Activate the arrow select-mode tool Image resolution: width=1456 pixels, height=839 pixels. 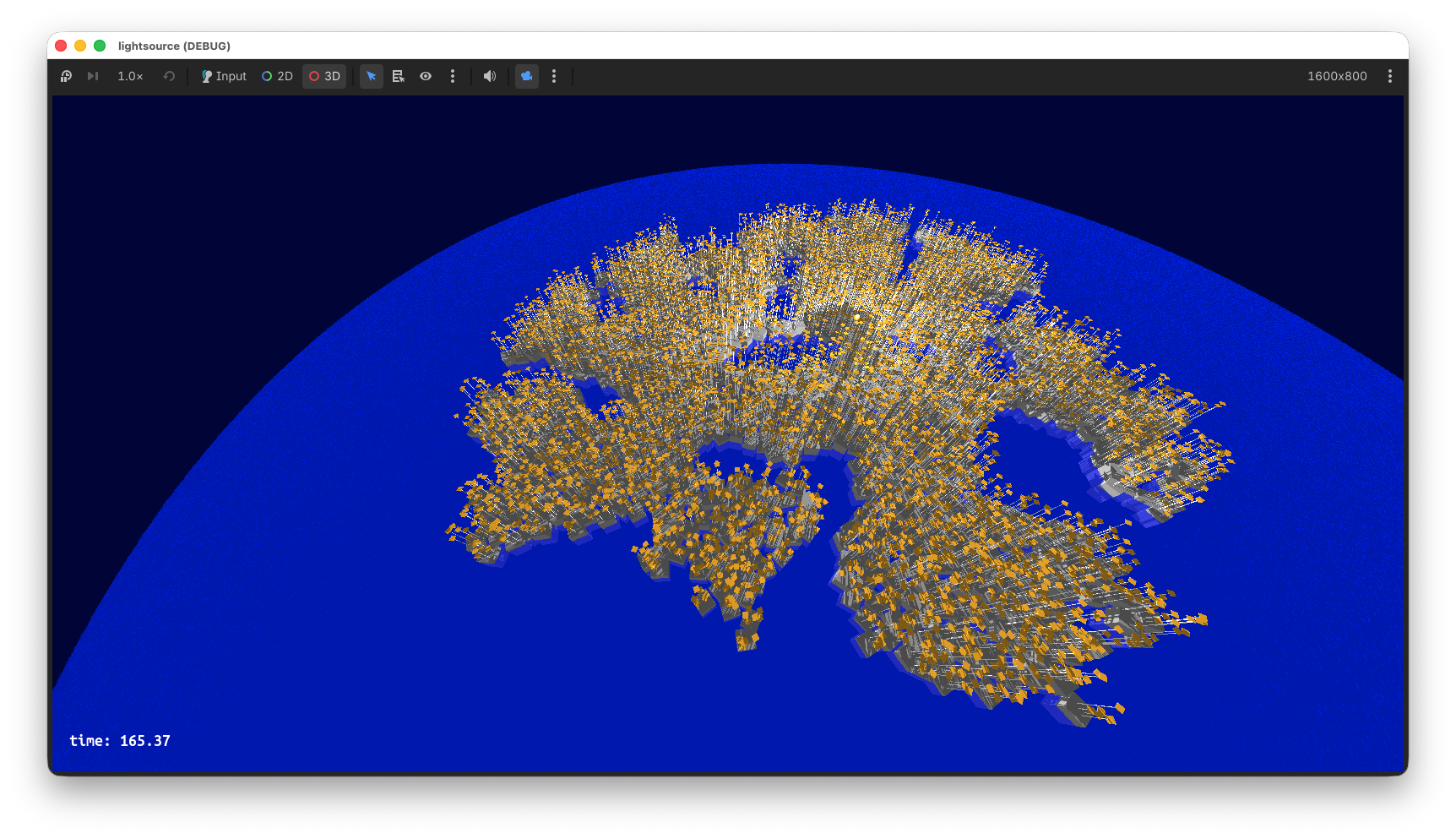[372, 76]
